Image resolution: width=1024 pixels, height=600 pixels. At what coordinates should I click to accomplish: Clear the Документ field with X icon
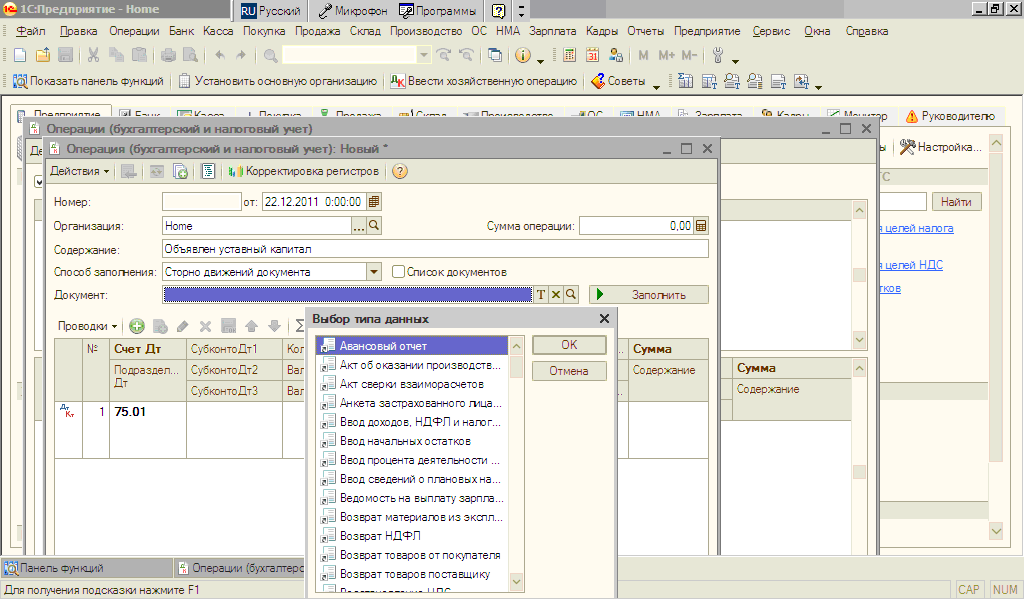[x=556, y=294]
